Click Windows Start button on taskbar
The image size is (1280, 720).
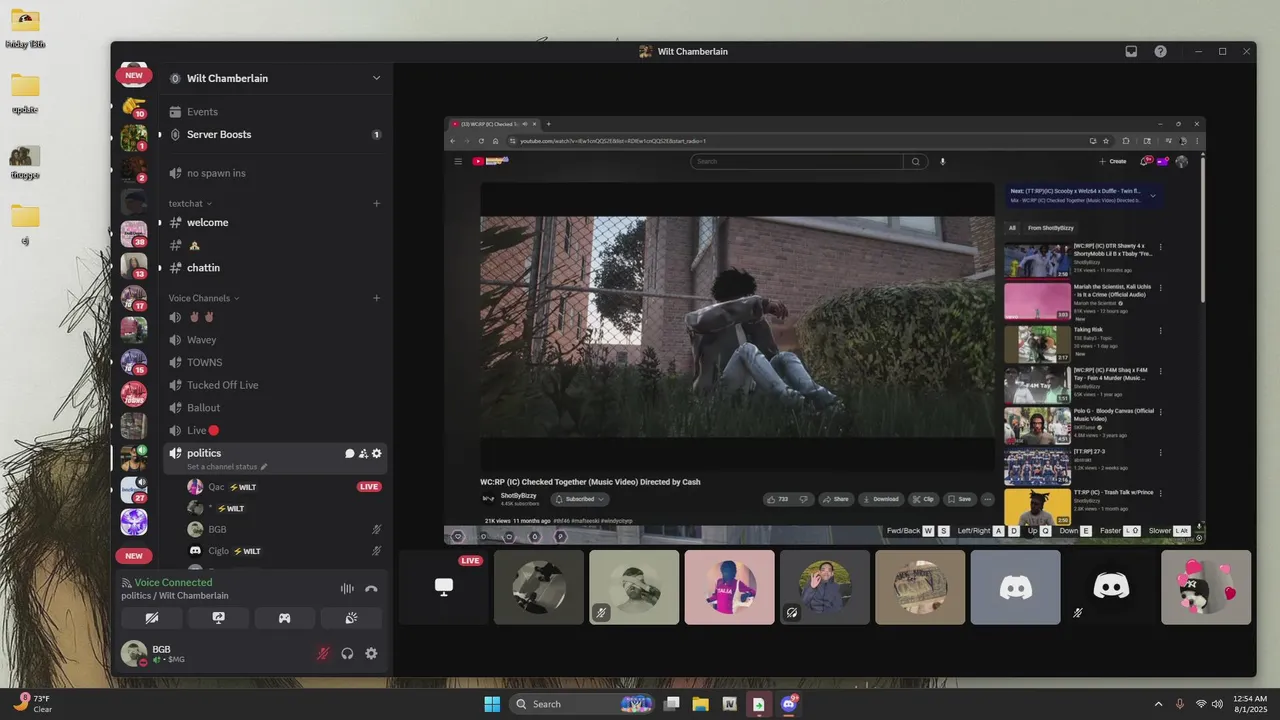coord(492,704)
